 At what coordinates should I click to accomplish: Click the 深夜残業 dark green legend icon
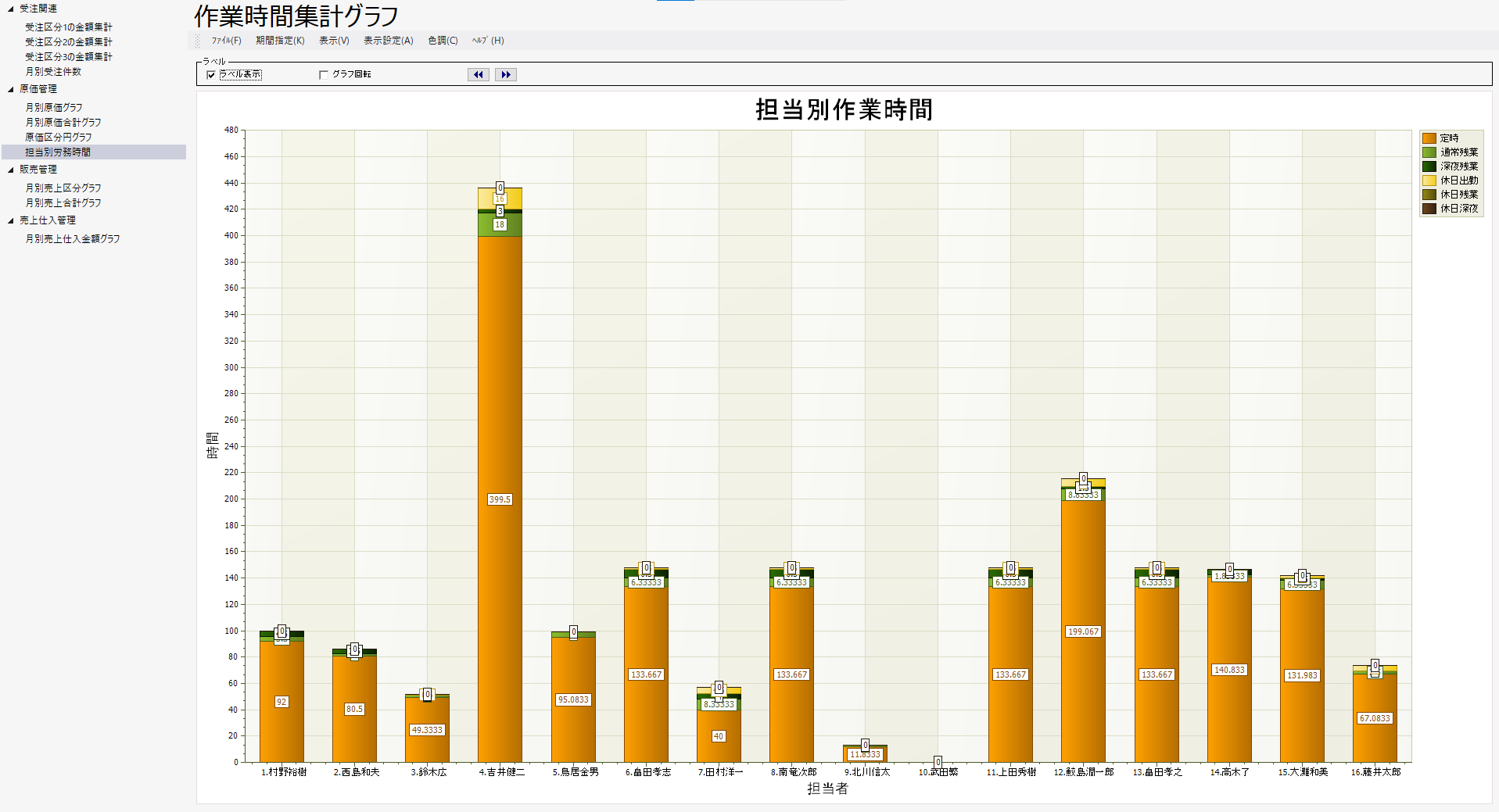coord(1429,166)
